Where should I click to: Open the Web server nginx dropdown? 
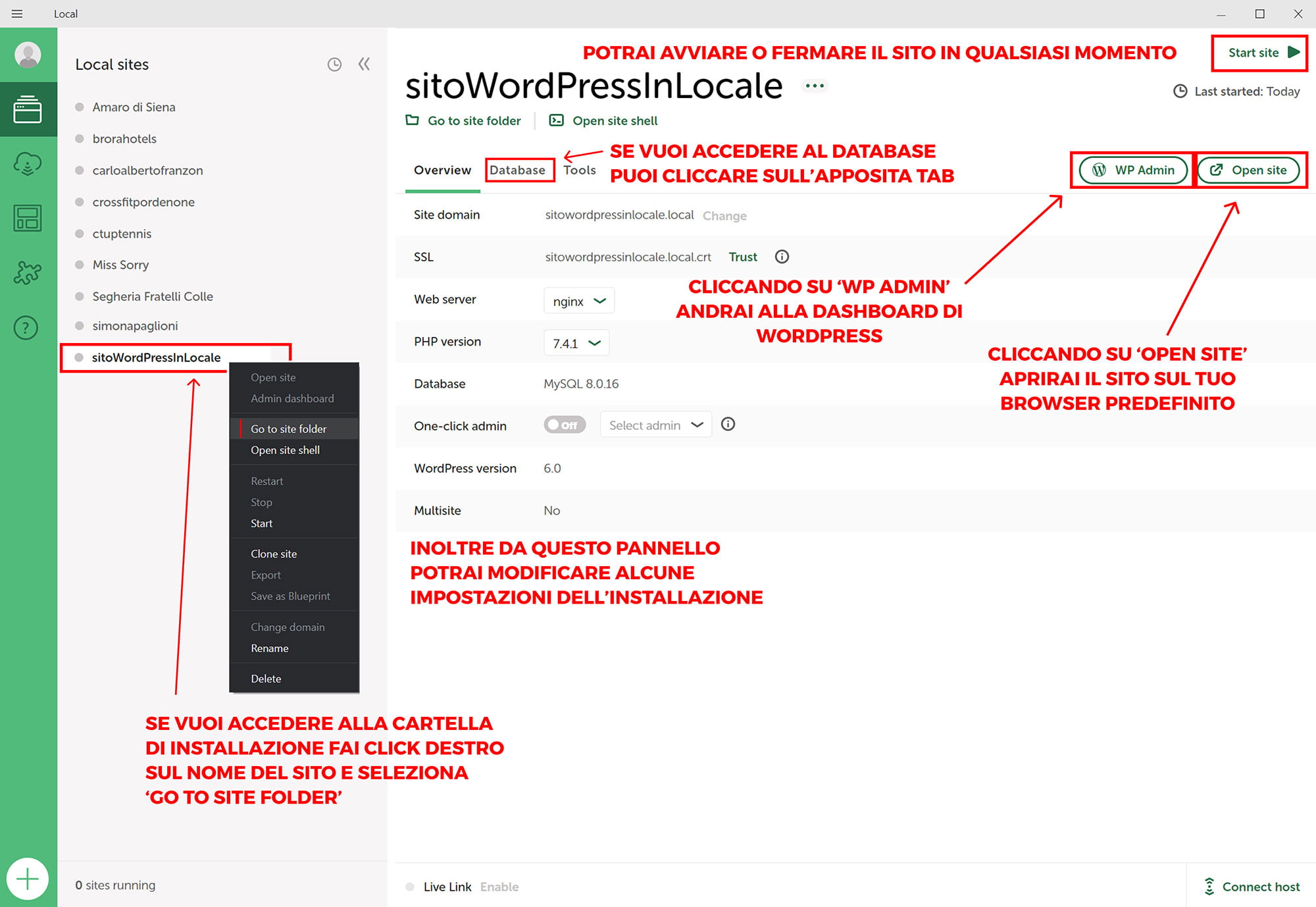click(579, 301)
